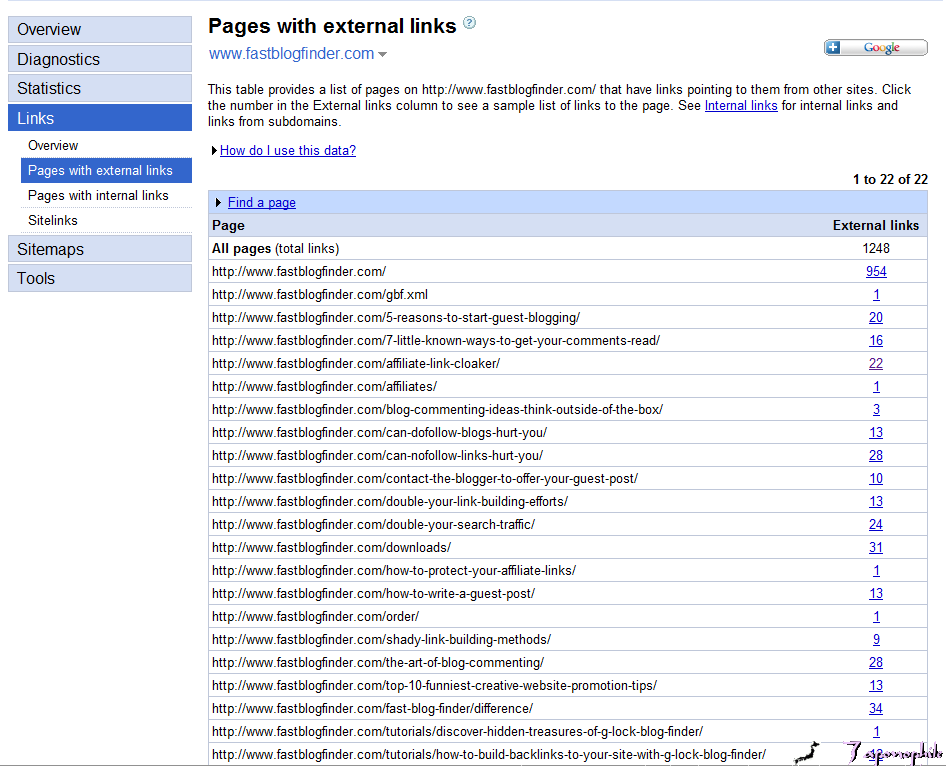Click link count for discover-hidden-treasures tutorial
The height and width of the screenshot is (766, 946).
coord(876,732)
